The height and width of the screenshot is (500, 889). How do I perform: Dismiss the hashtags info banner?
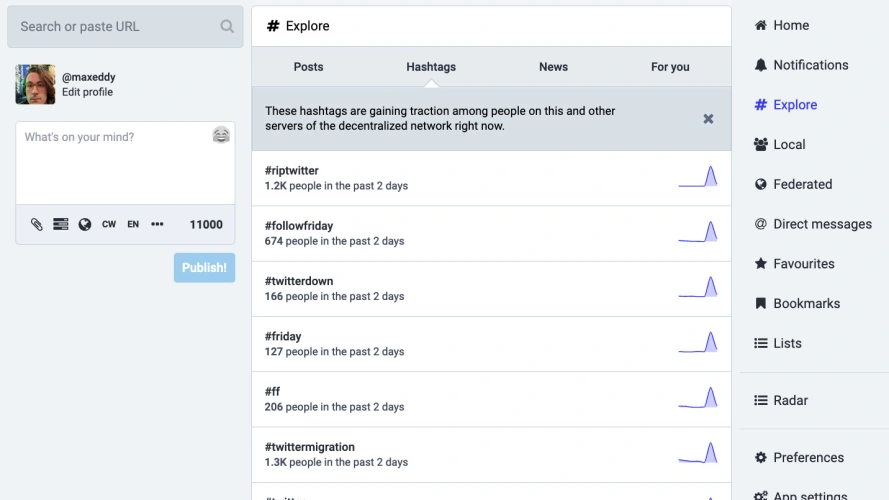(708, 119)
